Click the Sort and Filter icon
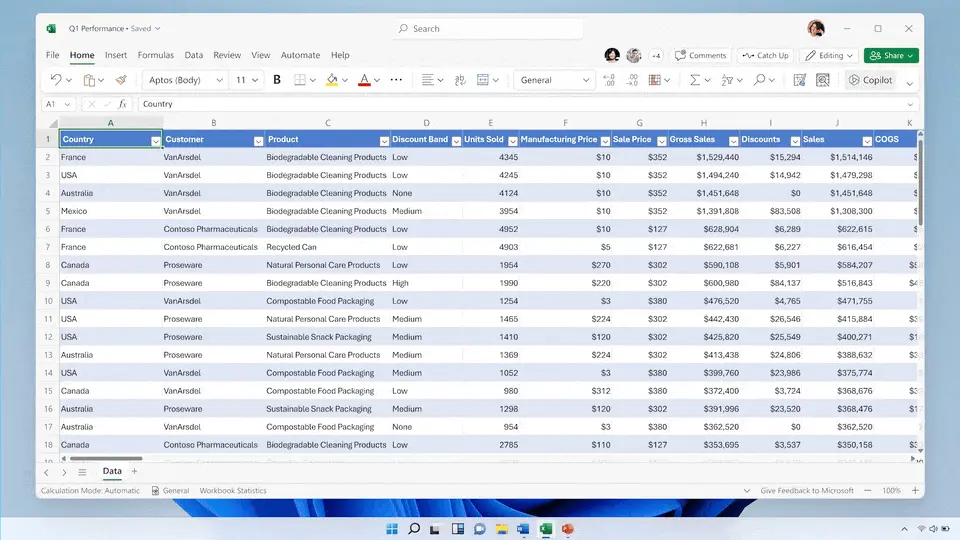 727,80
